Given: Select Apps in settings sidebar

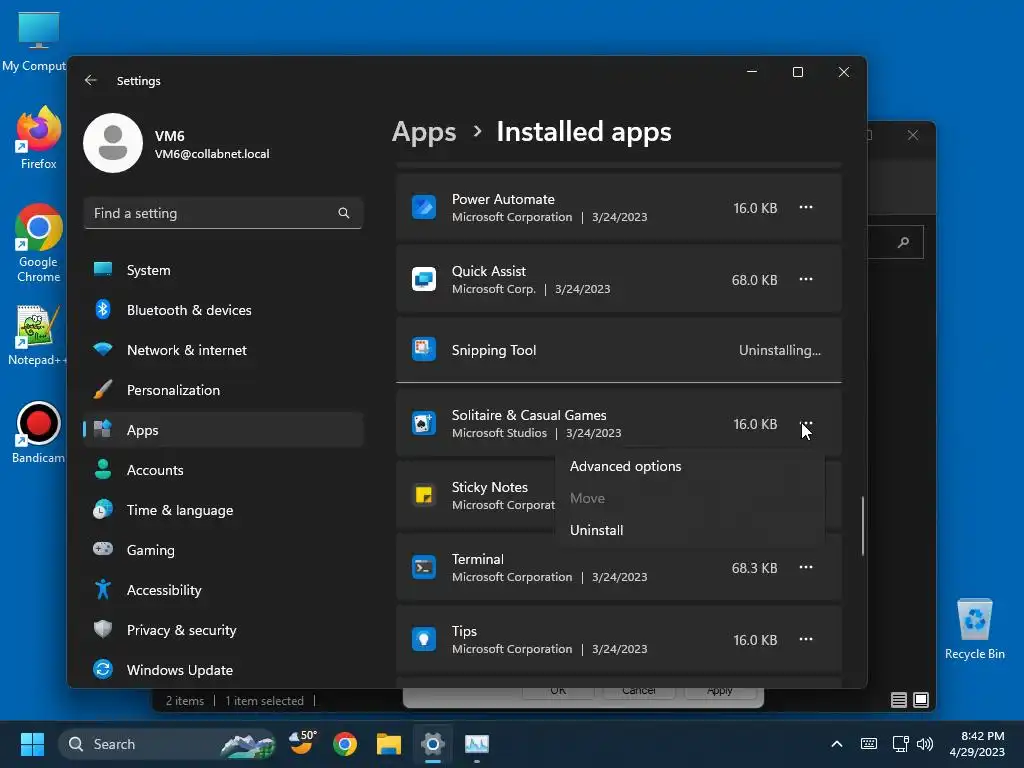Looking at the screenshot, I should (x=223, y=430).
